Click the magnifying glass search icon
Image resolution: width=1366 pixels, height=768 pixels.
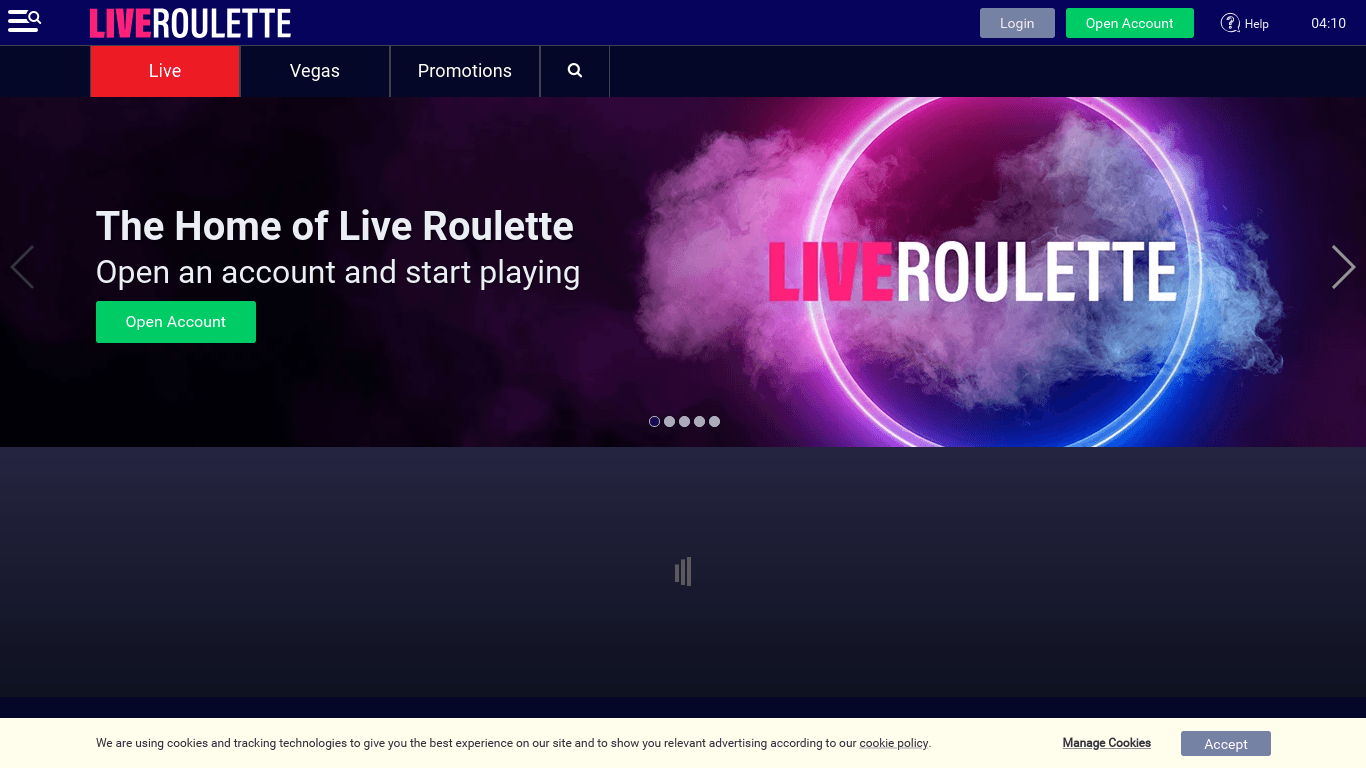pos(575,71)
